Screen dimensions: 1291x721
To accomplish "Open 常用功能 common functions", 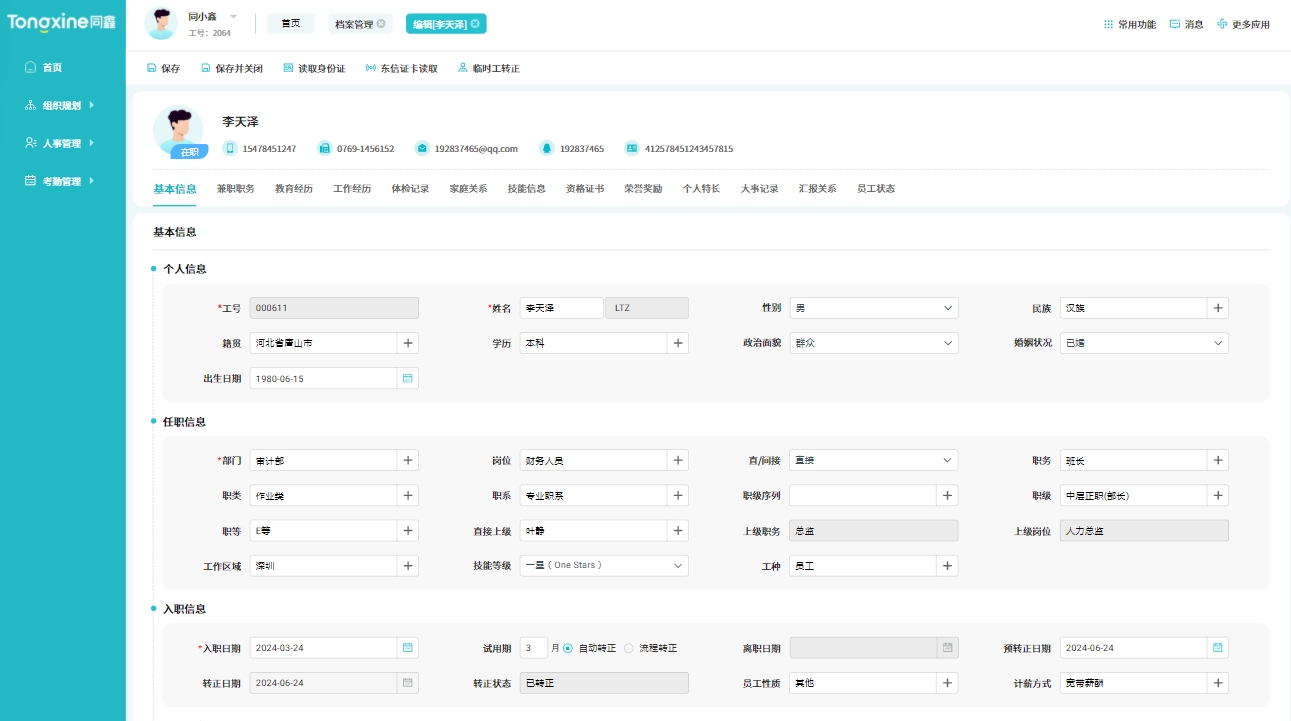I will [1129, 24].
